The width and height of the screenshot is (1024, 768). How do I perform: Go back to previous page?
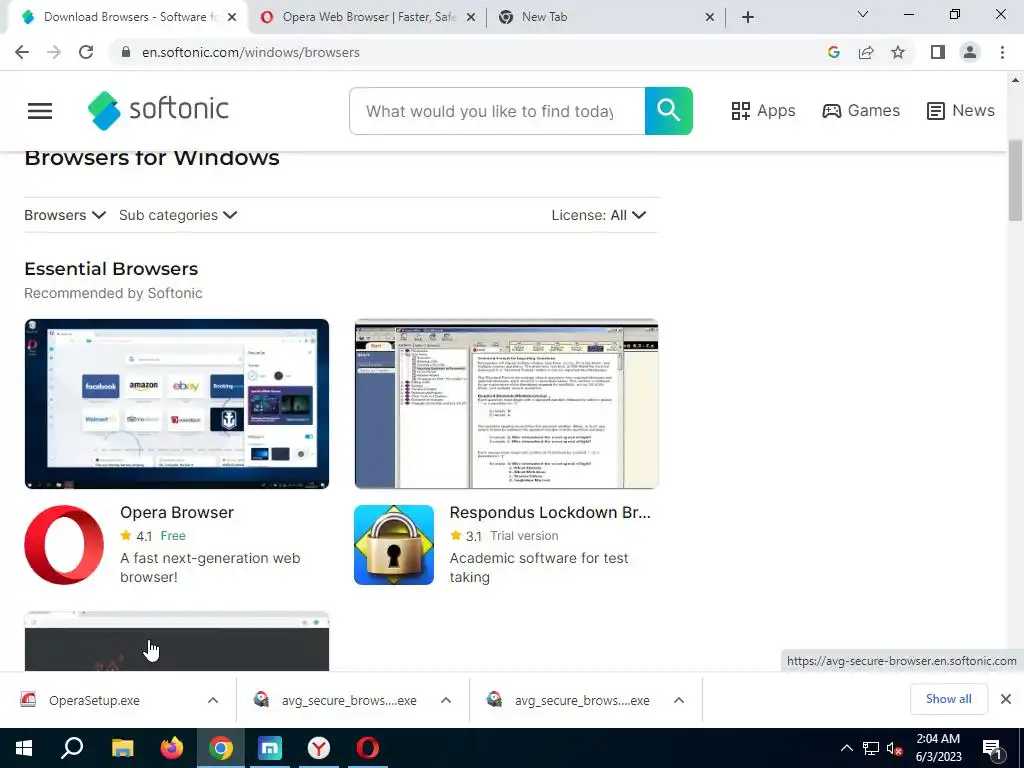[22, 52]
